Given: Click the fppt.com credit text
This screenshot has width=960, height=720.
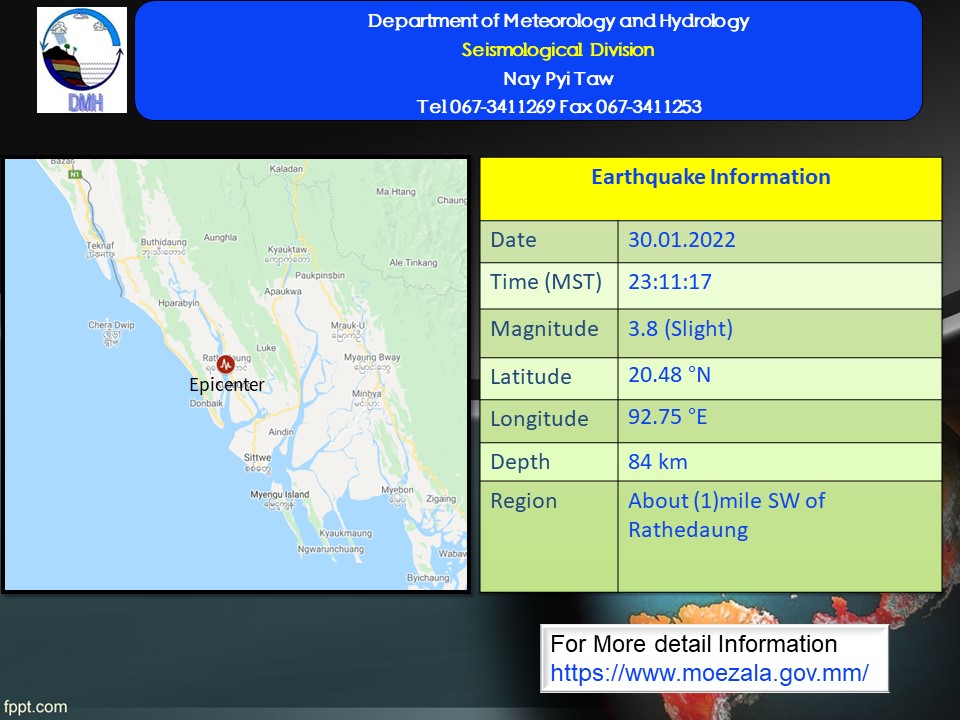Looking at the screenshot, I should [x=36, y=707].
